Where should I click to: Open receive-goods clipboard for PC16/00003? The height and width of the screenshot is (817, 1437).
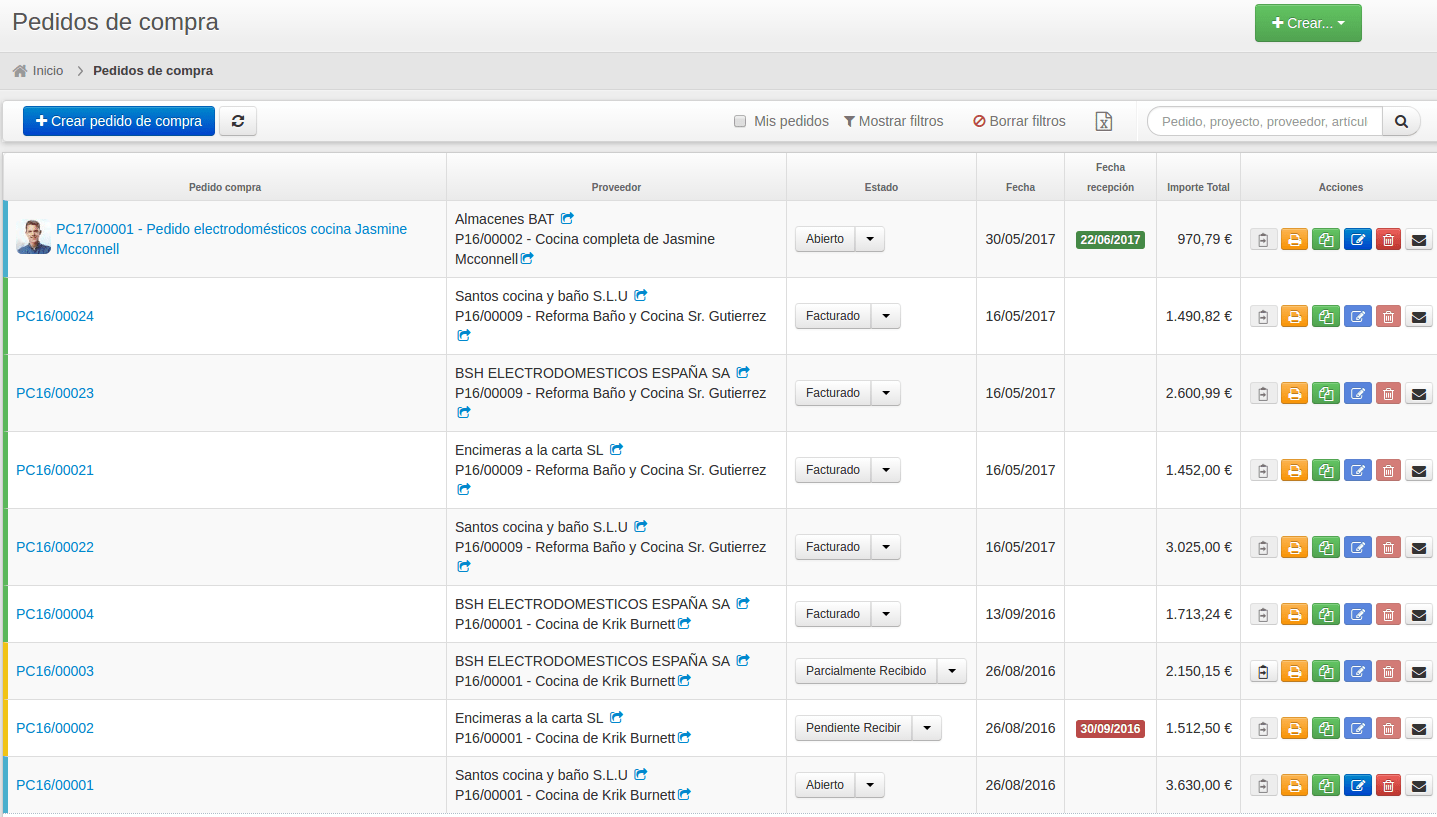click(1264, 671)
